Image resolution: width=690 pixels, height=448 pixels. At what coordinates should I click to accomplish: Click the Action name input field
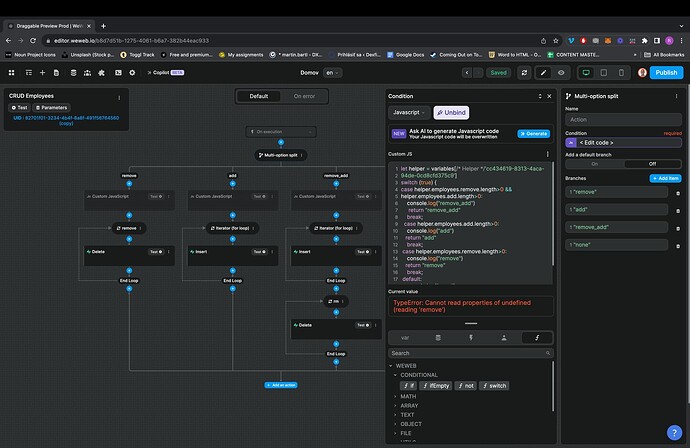[x=623, y=120]
